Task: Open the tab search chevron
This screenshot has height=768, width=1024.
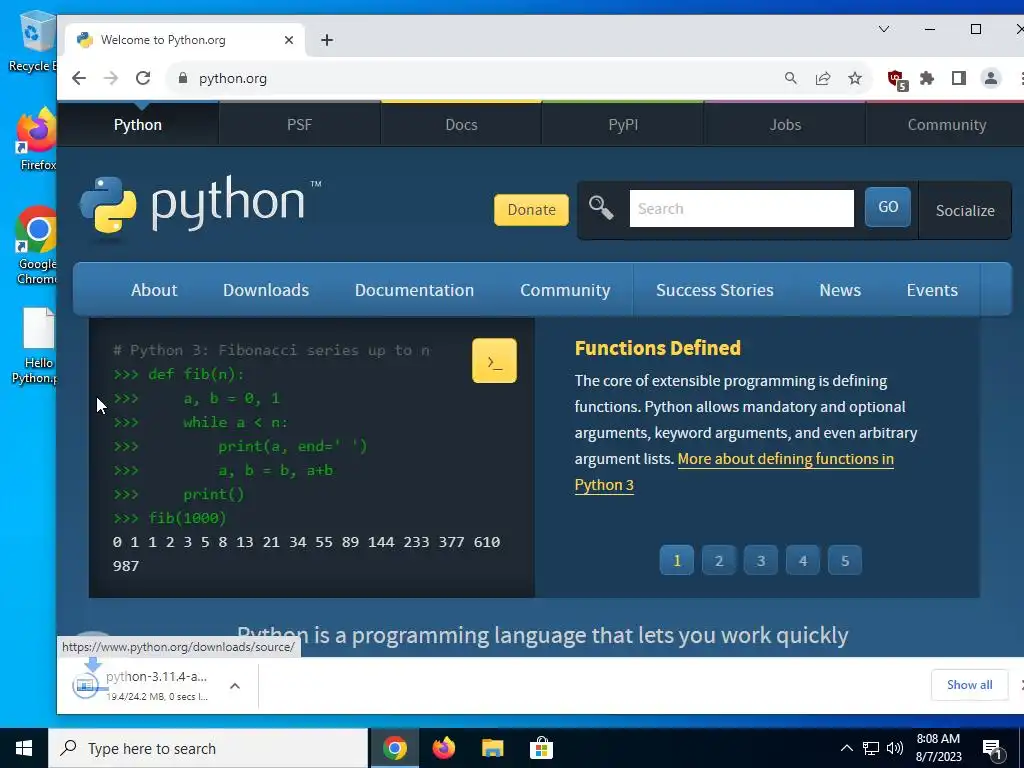Action: click(x=884, y=29)
